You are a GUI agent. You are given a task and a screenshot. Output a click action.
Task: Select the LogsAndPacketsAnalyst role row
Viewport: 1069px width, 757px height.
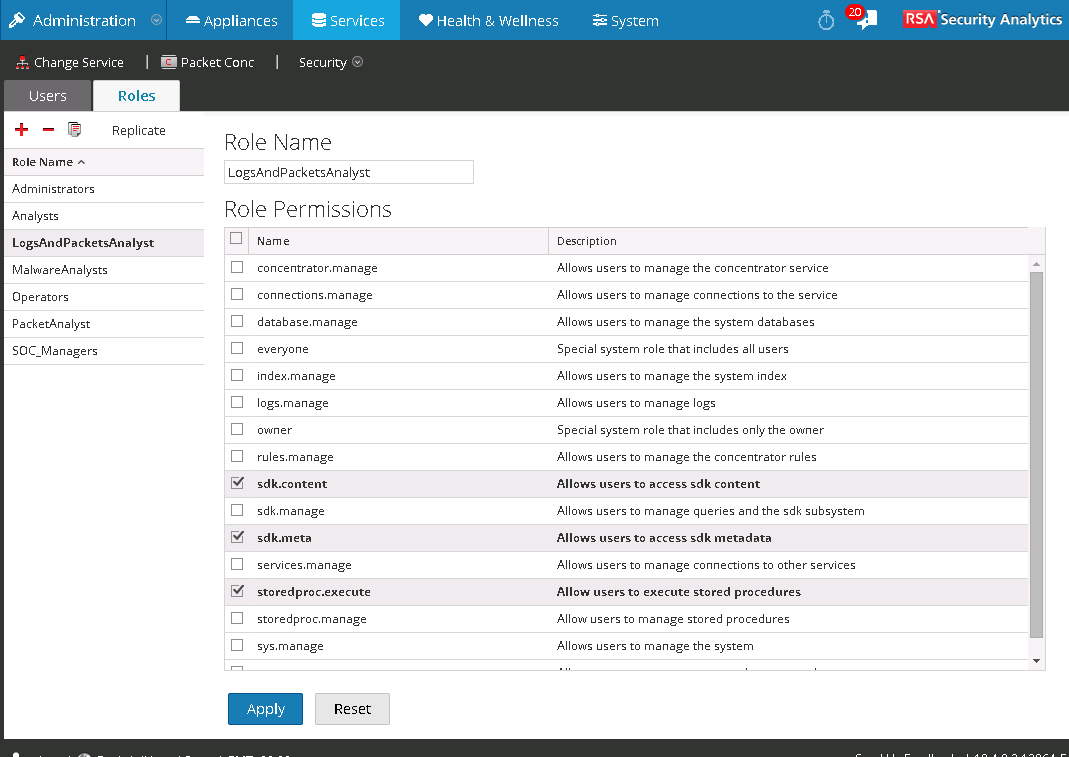pyautogui.click(x=104, y=243)
